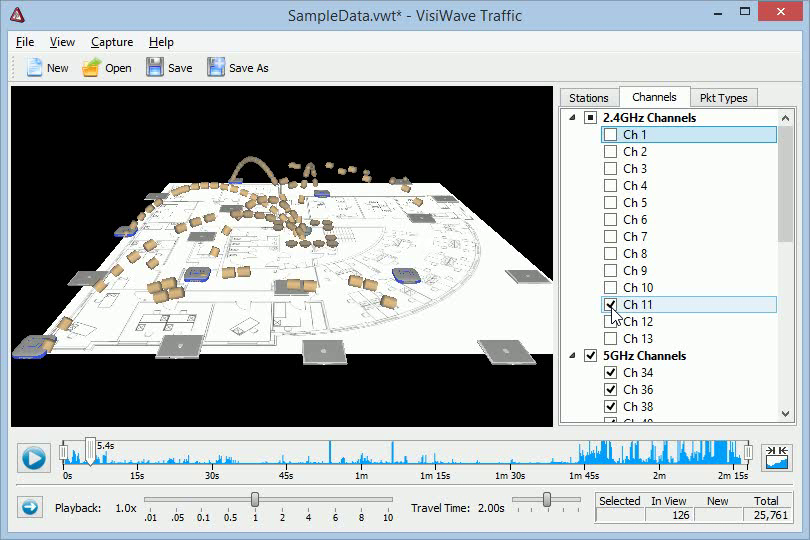This screenshot has width=810, height=540.
Task: Uncheck the Ch 11 checkbox
Action: (x=611, y=305)
